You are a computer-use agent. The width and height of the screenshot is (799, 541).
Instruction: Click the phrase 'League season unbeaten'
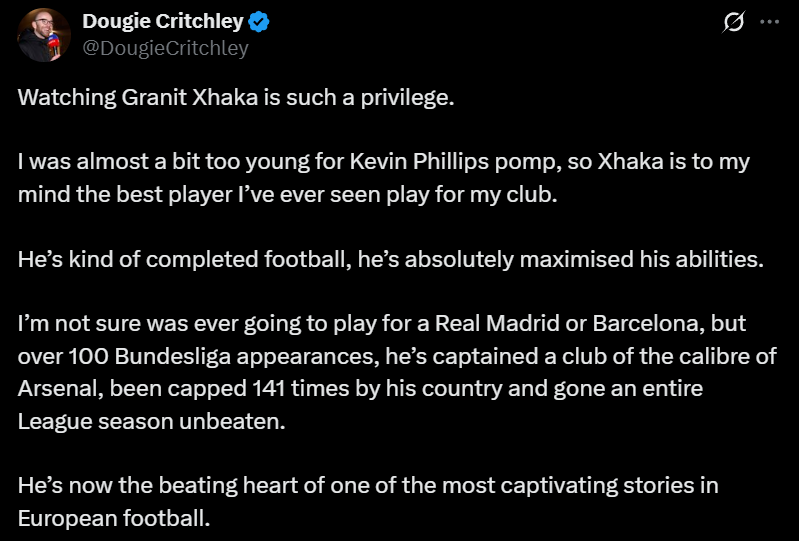click(150, 421)
